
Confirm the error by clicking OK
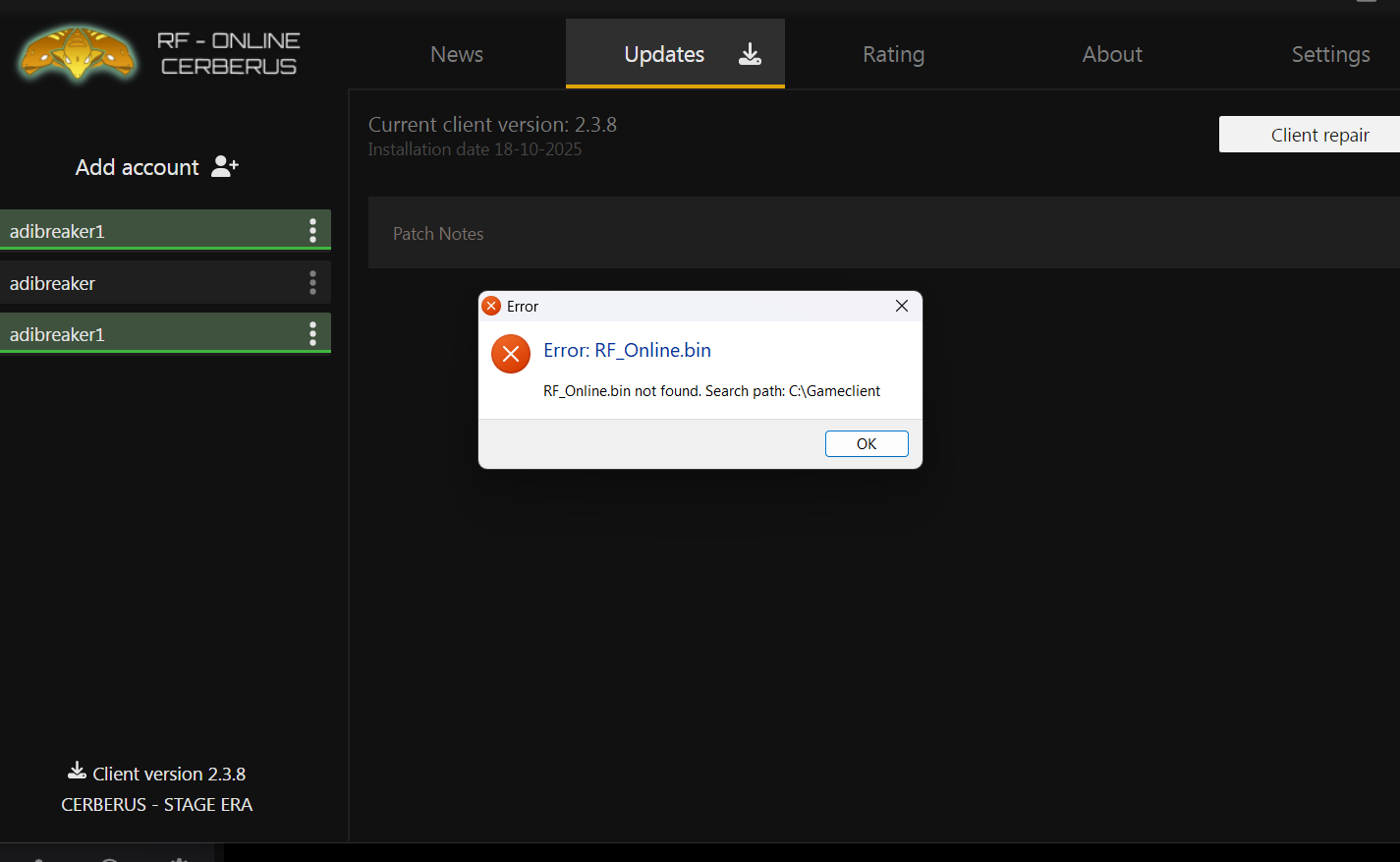click(x=867, y=443)
